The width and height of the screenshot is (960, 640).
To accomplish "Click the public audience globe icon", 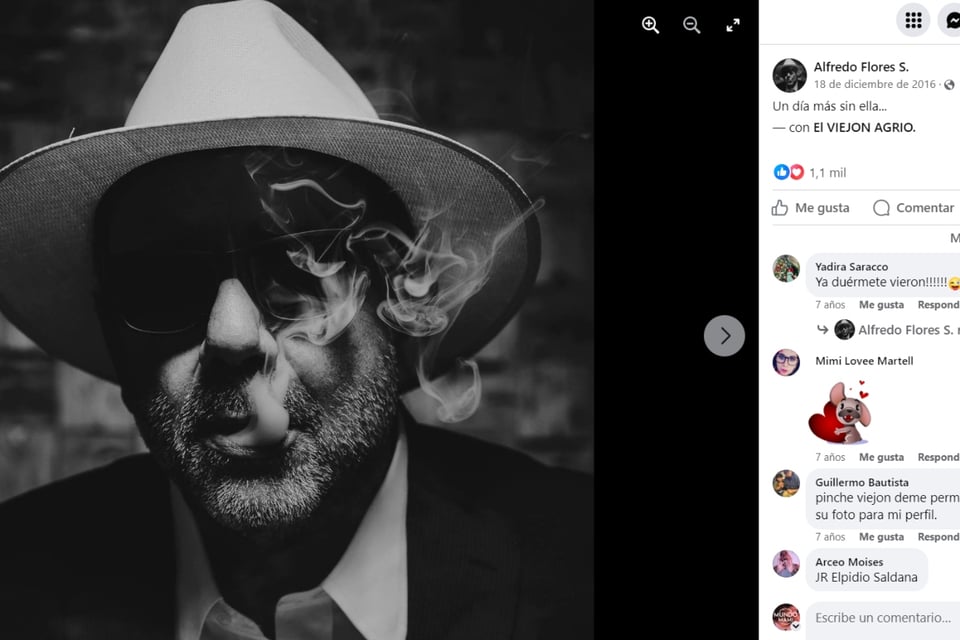I will [948, 85].
